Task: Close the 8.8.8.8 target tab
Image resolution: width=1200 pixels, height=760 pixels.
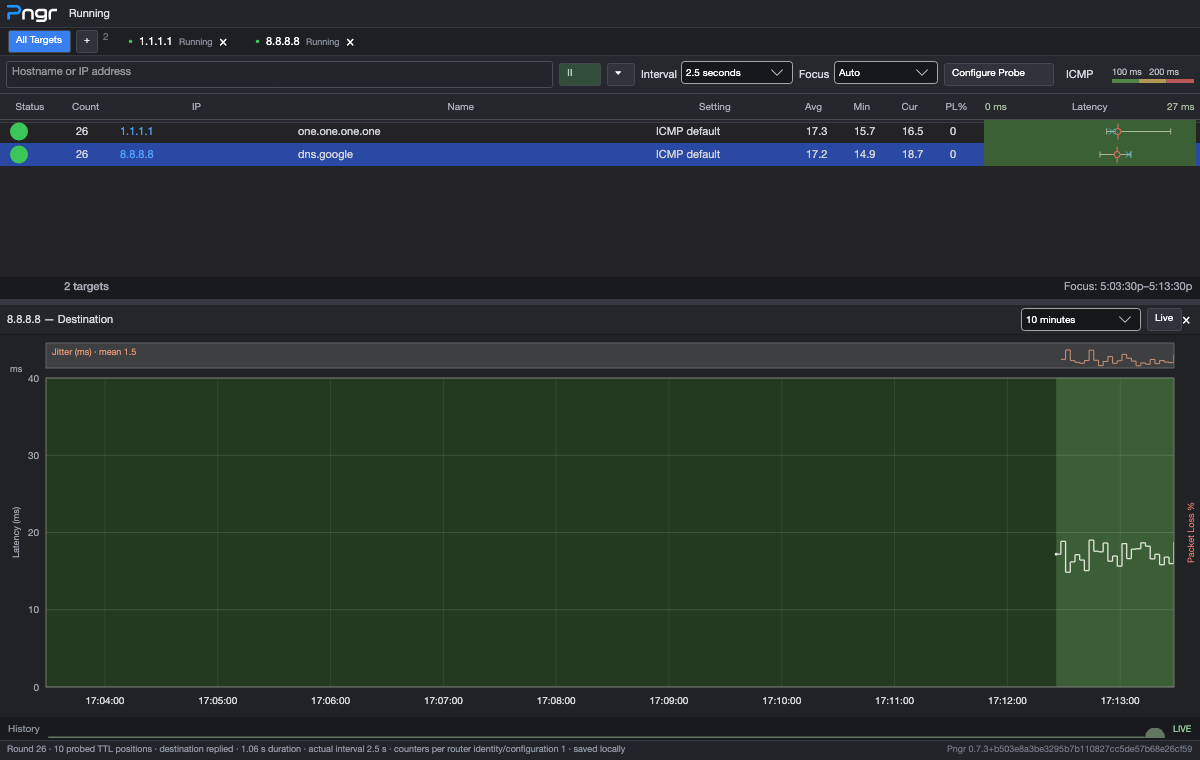Action: [x=350, y=42]
